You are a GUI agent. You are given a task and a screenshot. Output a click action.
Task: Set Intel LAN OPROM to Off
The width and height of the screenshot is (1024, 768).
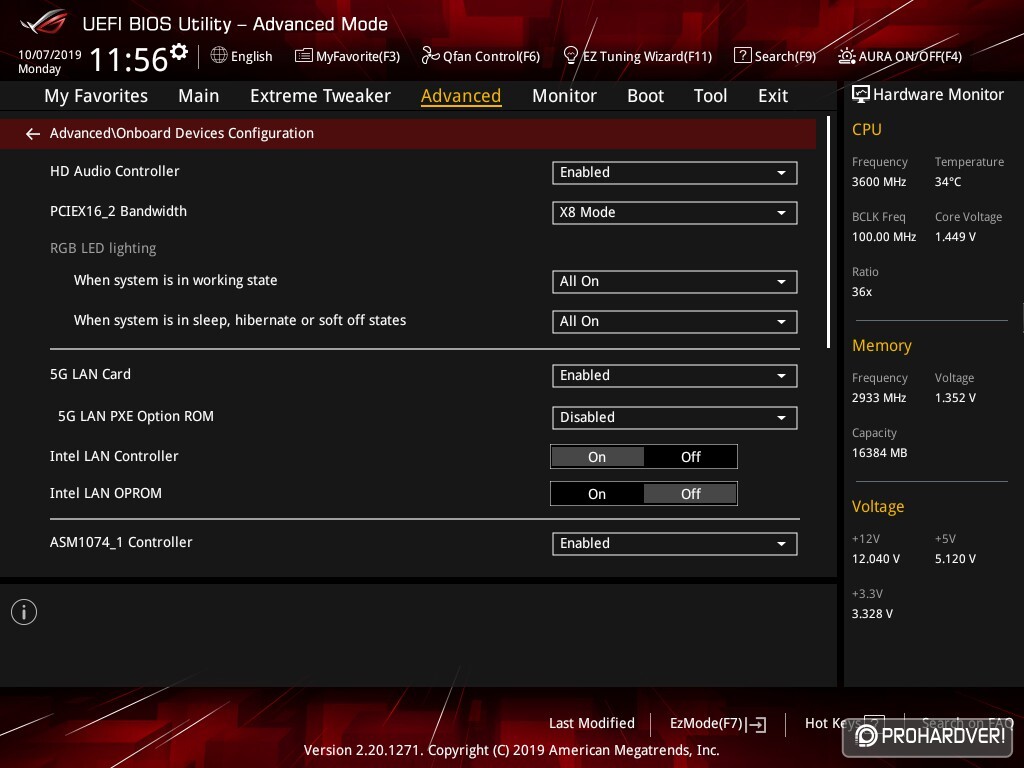click(x=690, y=494)
